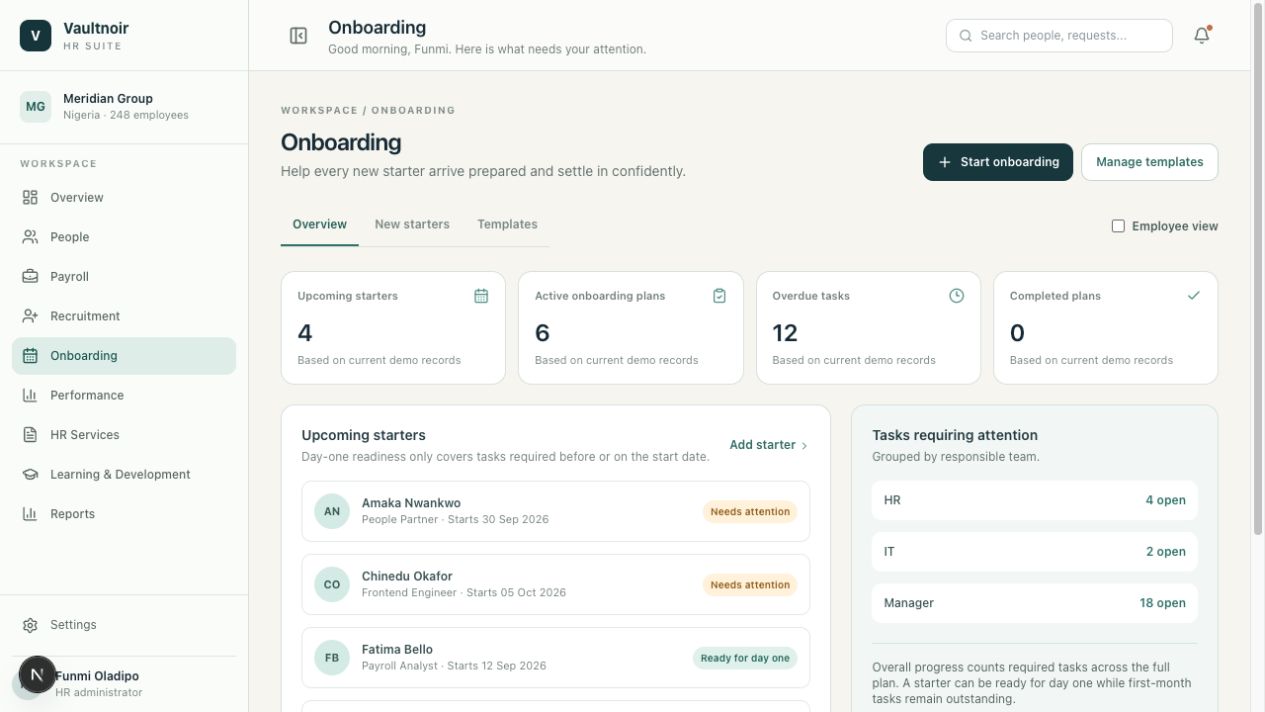Screen dimensions: 1265x712
Task: Click the round N badge near Funmi Oladipo
Action: pyautogui.click(x=37, y=675)
